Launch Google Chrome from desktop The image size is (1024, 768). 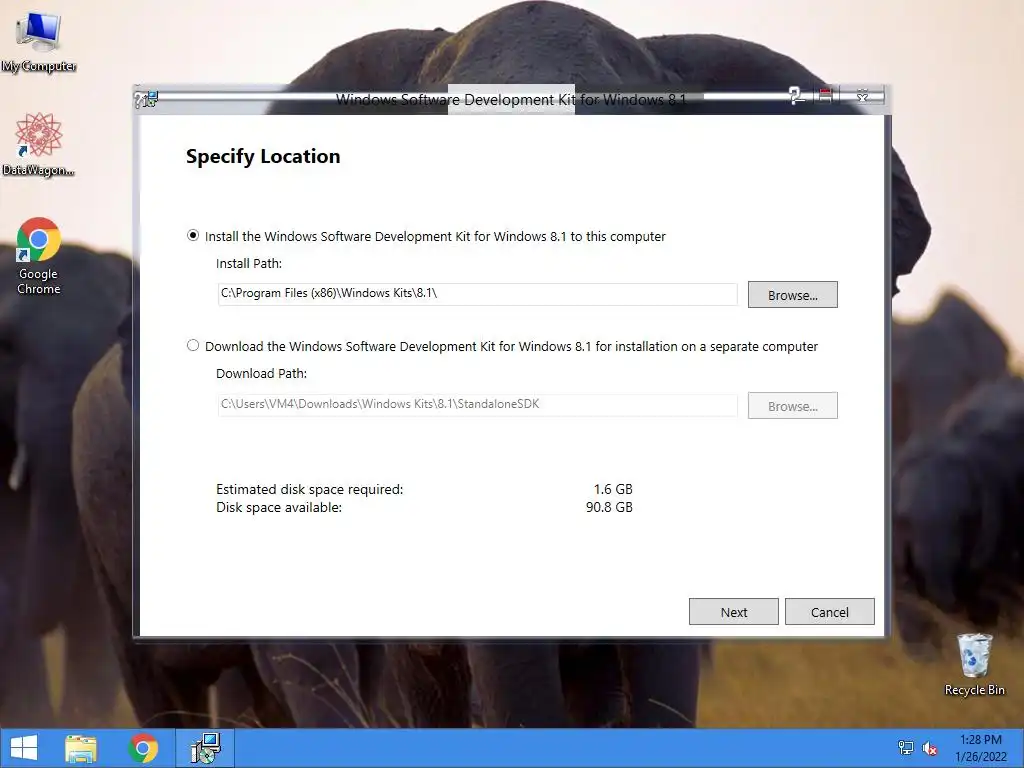point(39,256)
